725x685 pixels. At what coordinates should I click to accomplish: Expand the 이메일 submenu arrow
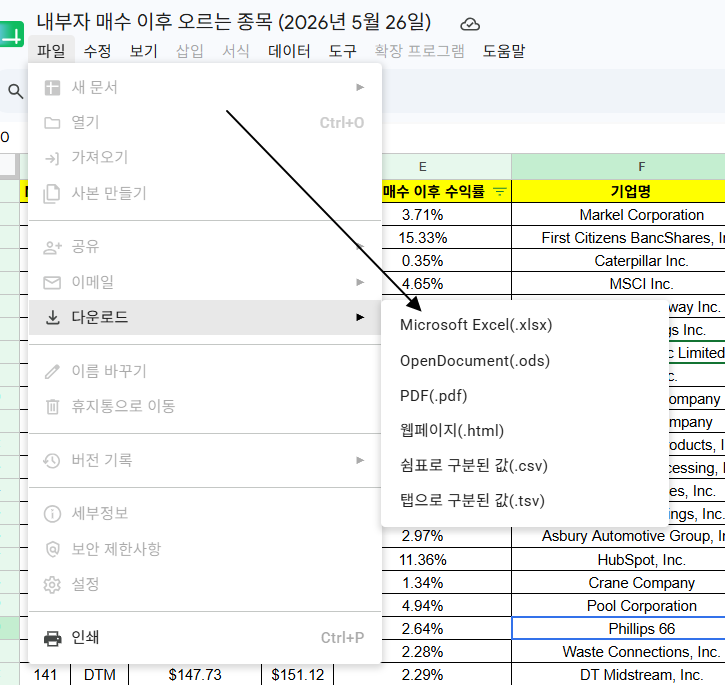coord(360,282)
